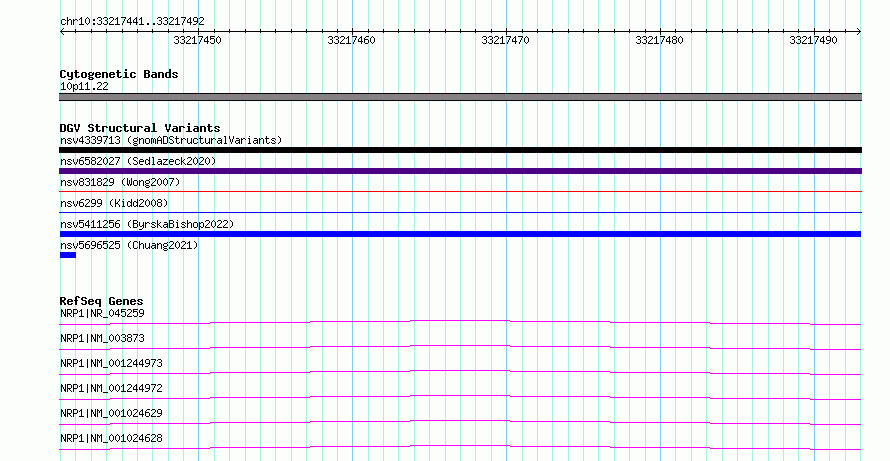Select the black nsv4339713 variant bar
This screenshot has width=890, height=461.
coord(460,150)
